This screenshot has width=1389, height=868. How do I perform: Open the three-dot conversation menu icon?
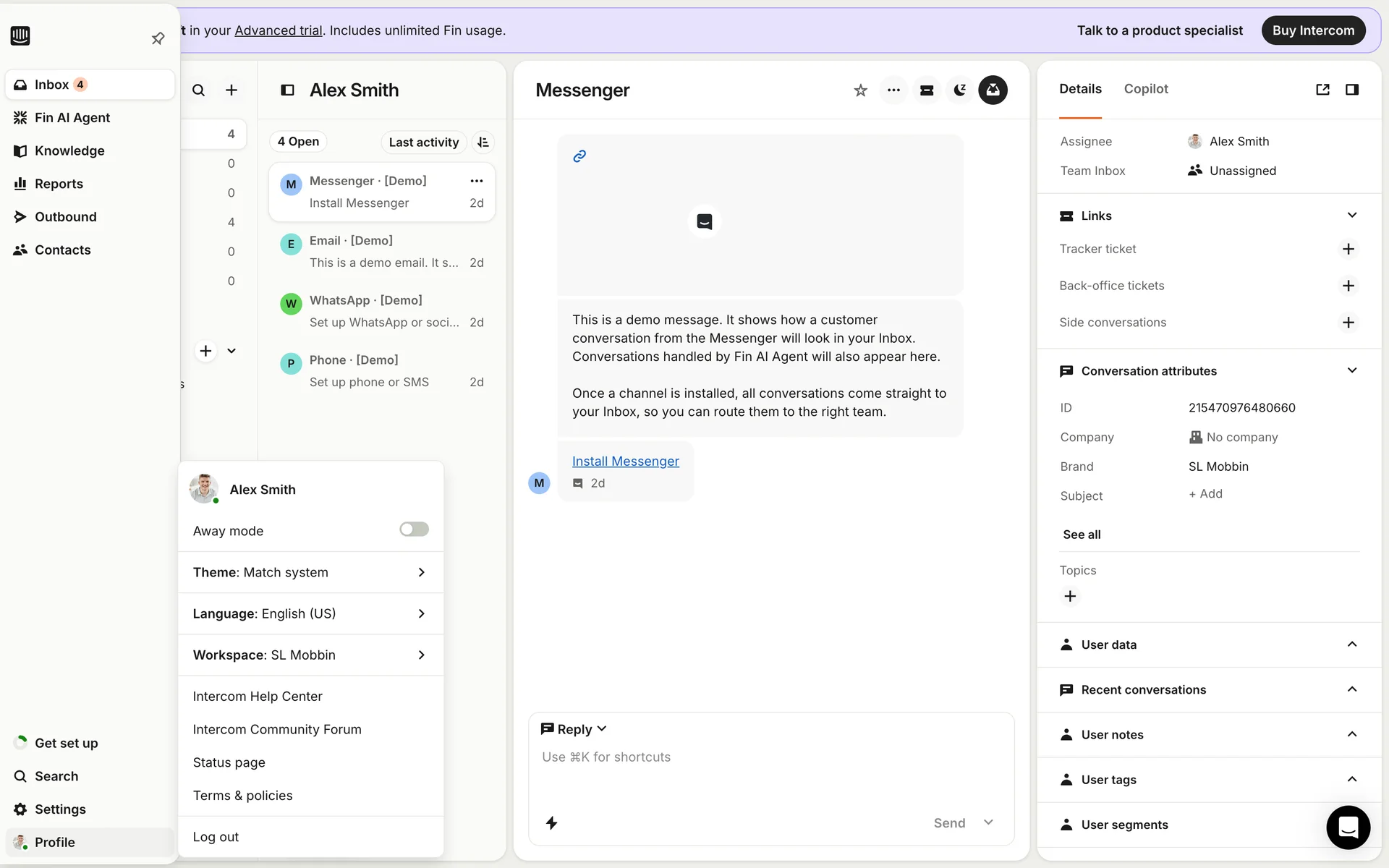[x=893, y=90]
